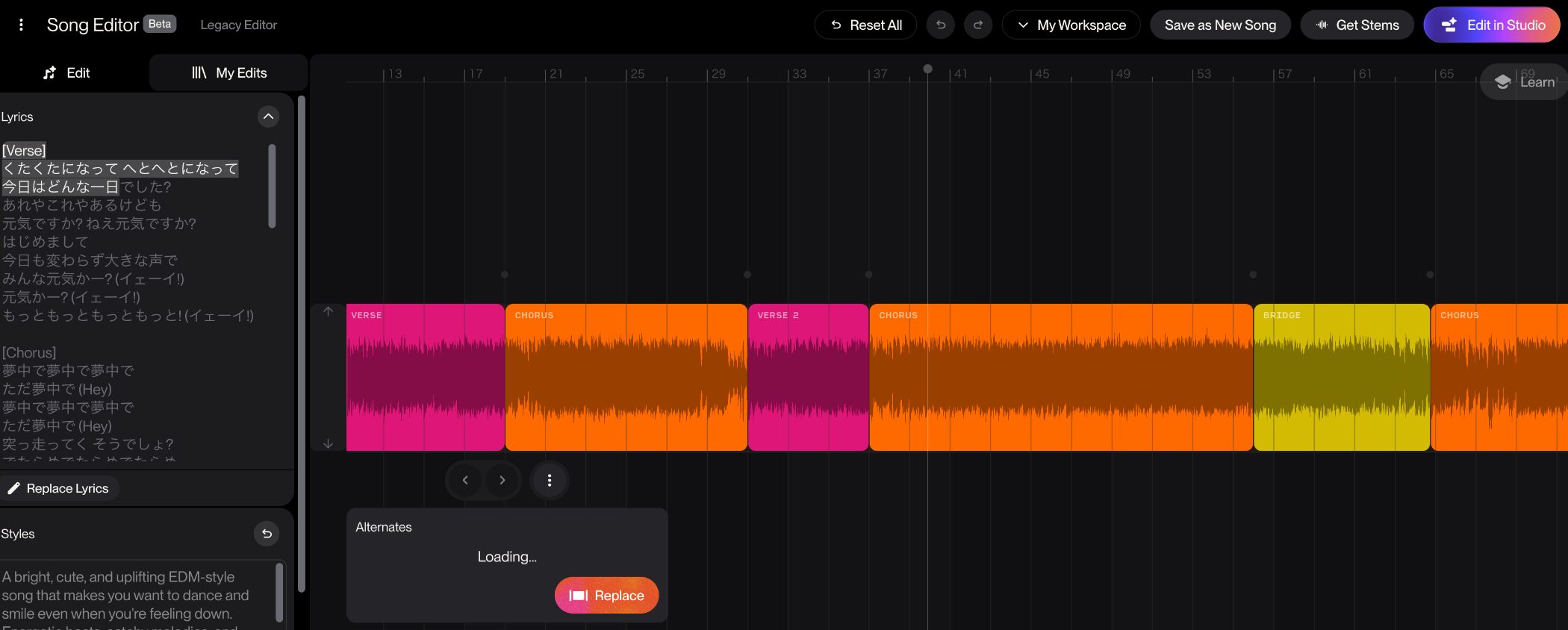Collapse the Lyrics panel

(268, 116)
